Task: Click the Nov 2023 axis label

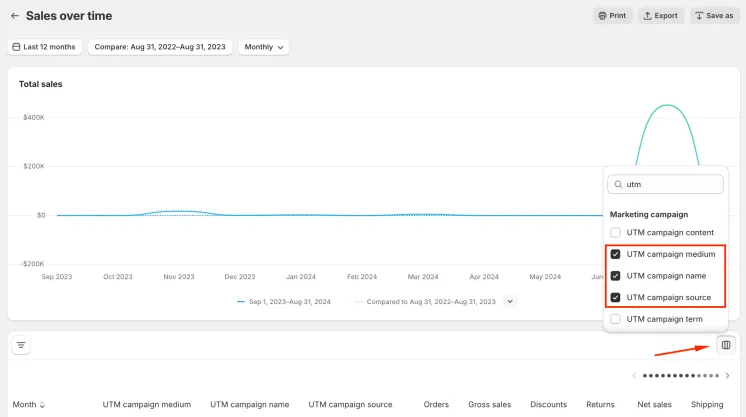Action: tap(179, 277)
